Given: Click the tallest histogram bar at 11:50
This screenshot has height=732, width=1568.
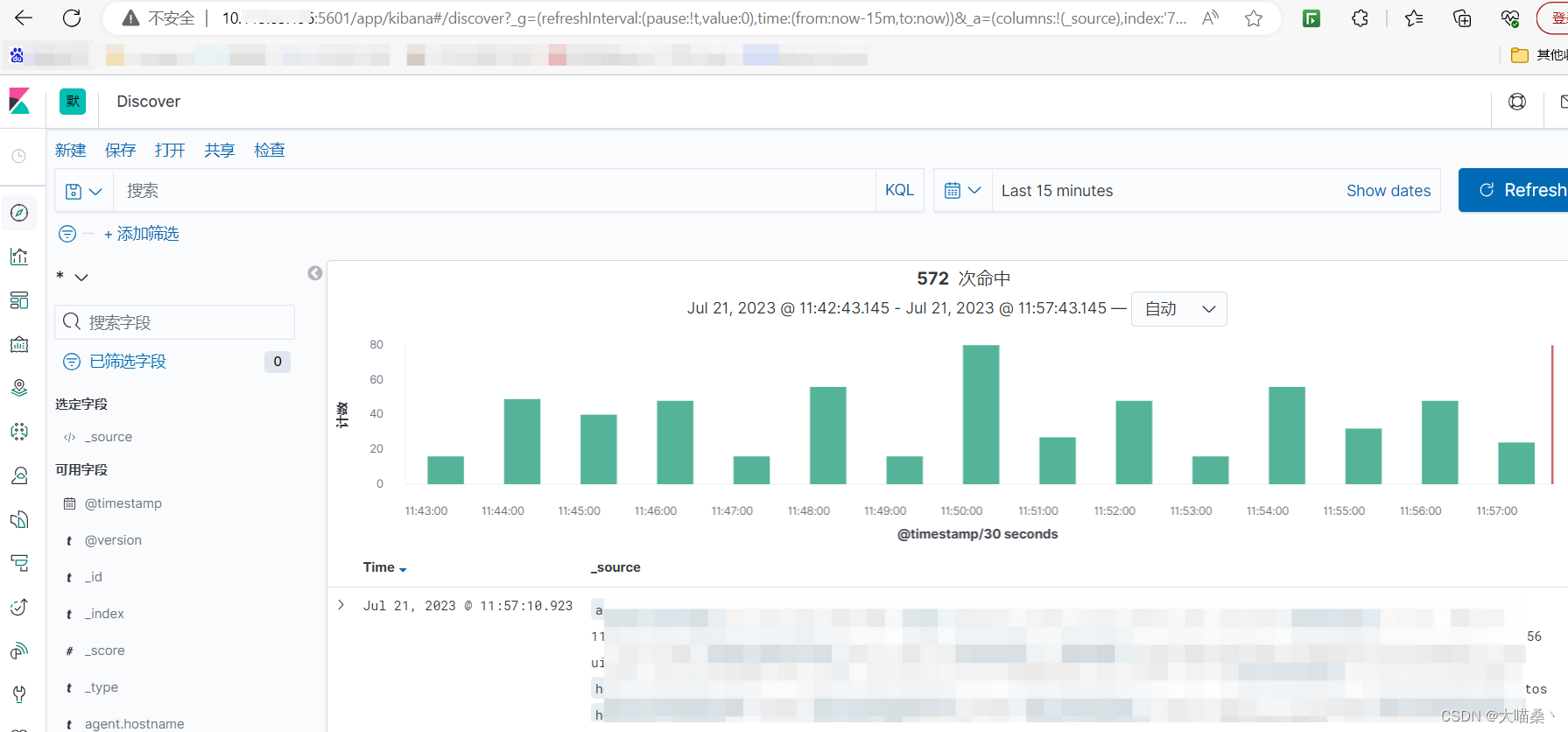Looking at the screenshot, I should point(981,414).
